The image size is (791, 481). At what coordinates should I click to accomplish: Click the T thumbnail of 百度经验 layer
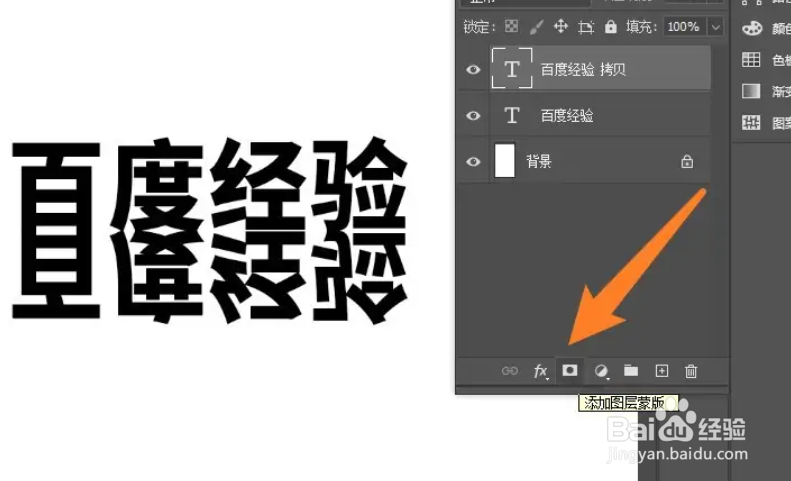[x=512, y=115]
